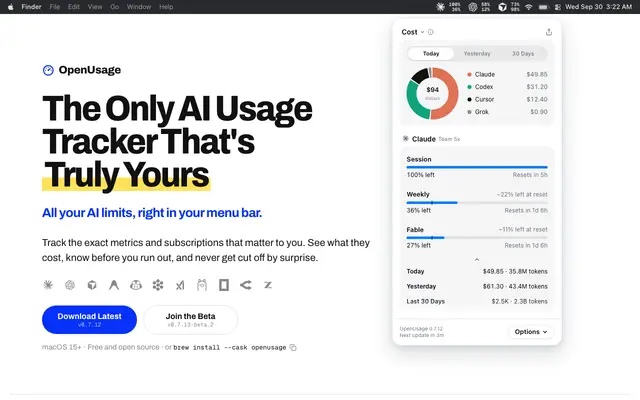Copy the brew install command
640x400 pixels.
[x=293, y=347]
